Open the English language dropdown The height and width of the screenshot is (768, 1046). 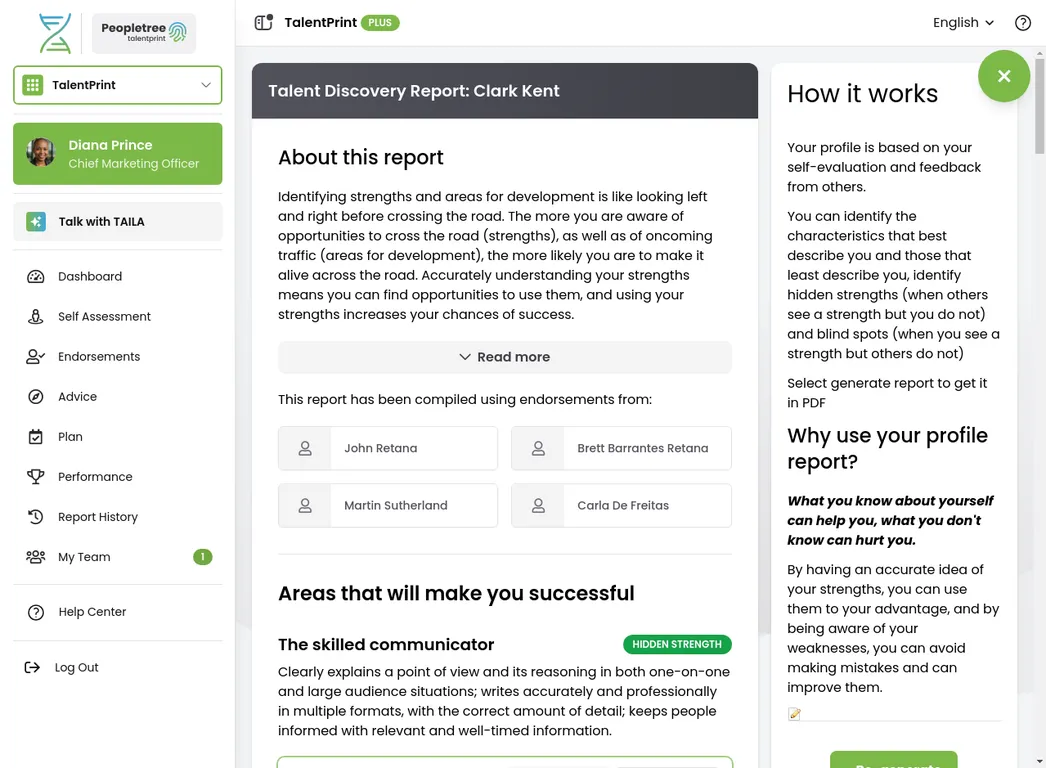963,23
